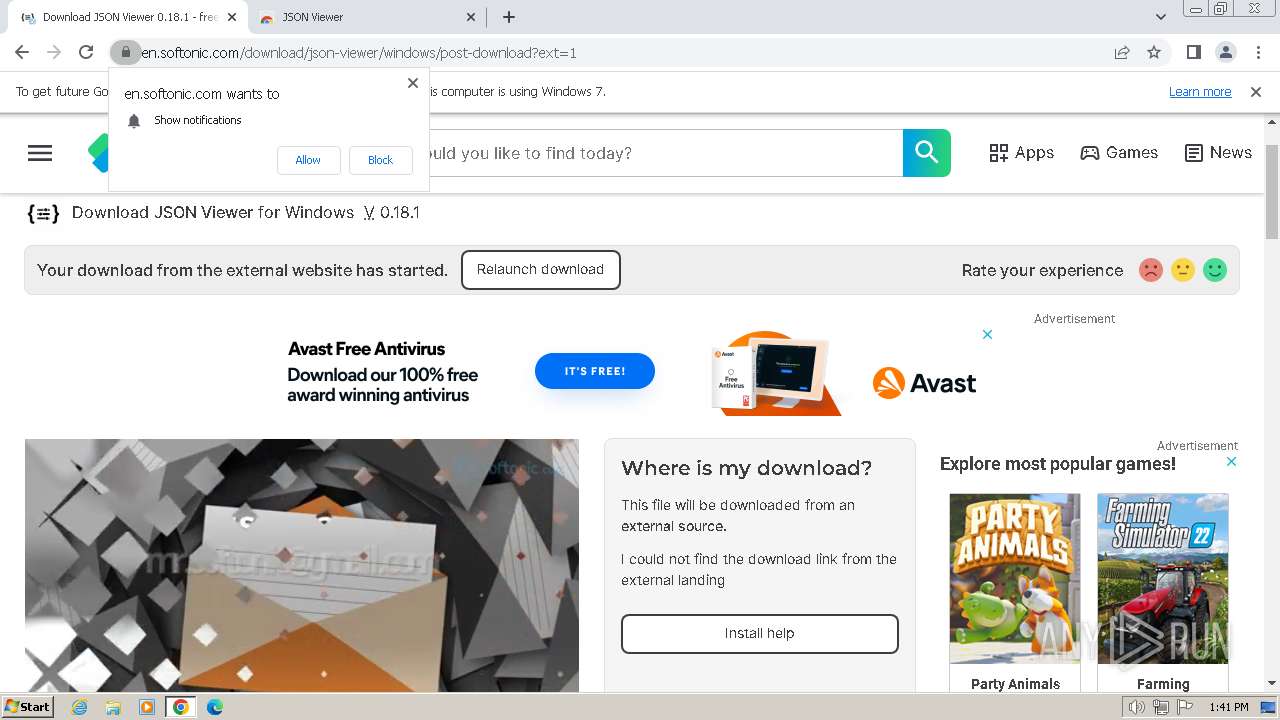Viewport: 1280px width, 720px height.
Task: Open Chrome profile avatar menu
Action: [1225, 52]
